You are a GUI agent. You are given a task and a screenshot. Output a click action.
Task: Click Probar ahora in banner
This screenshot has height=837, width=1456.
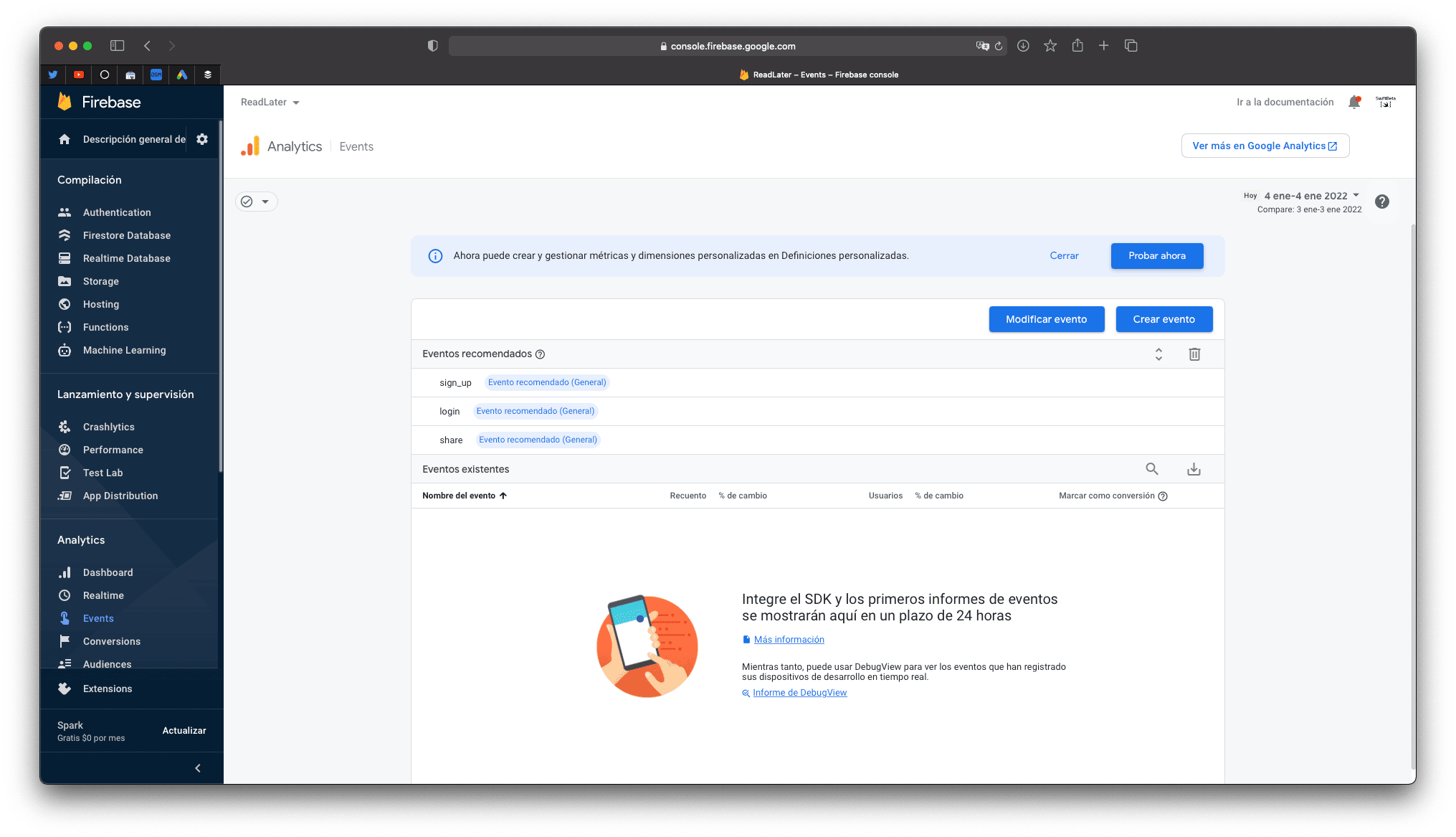[1156, 256]
